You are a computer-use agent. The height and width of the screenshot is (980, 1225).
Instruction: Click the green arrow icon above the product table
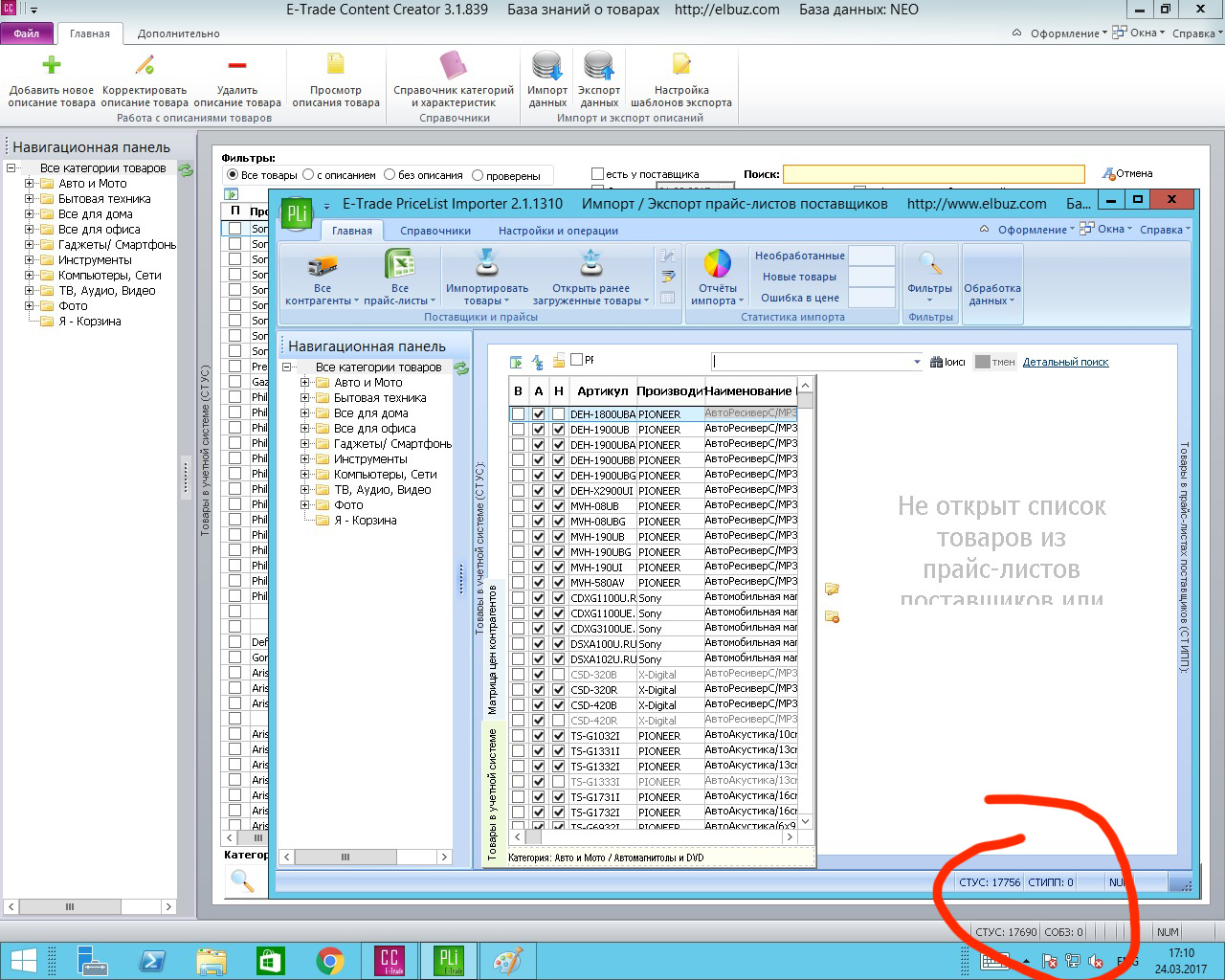[517, 362]
